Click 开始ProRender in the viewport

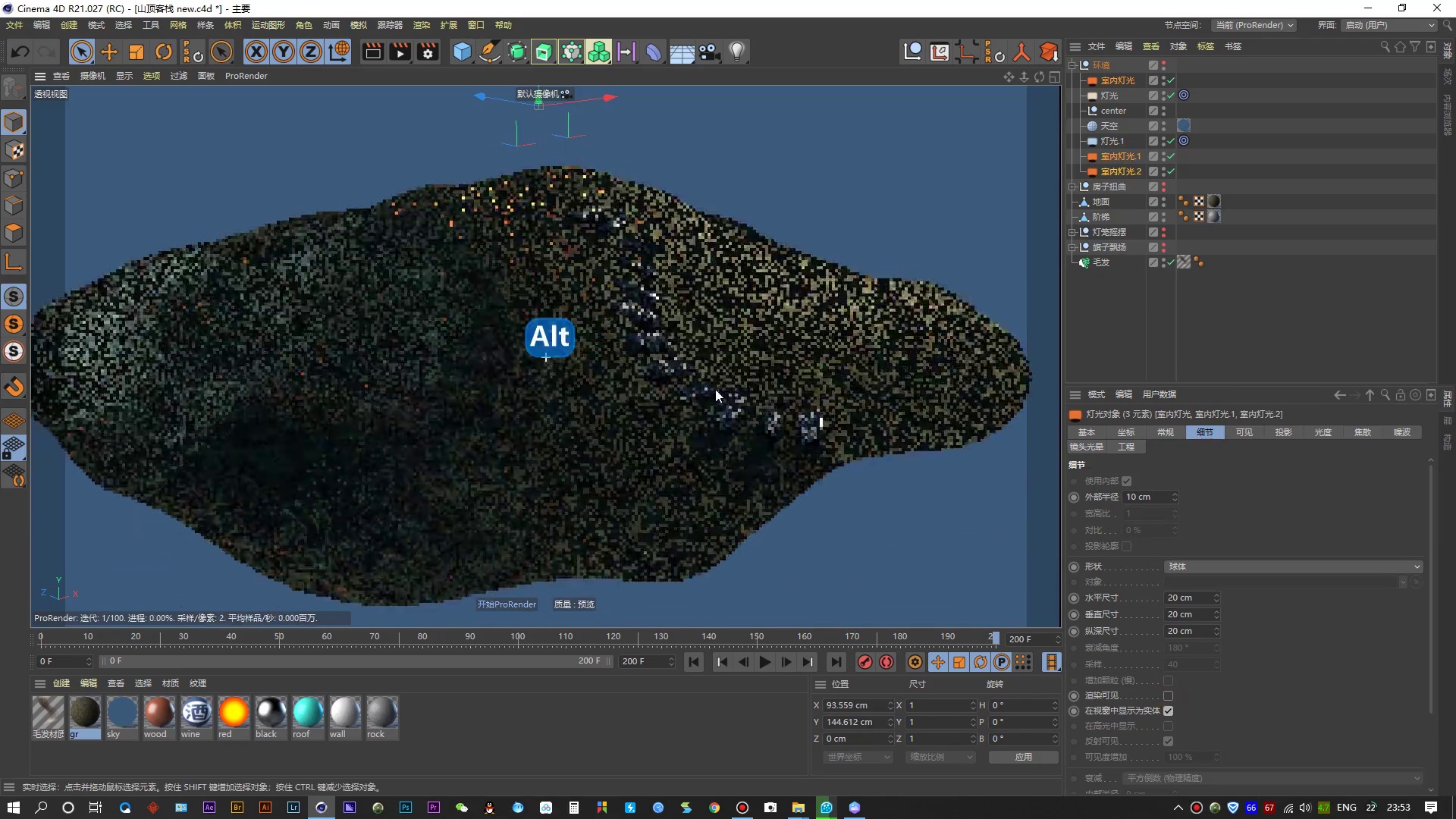(x=507, y=604)
